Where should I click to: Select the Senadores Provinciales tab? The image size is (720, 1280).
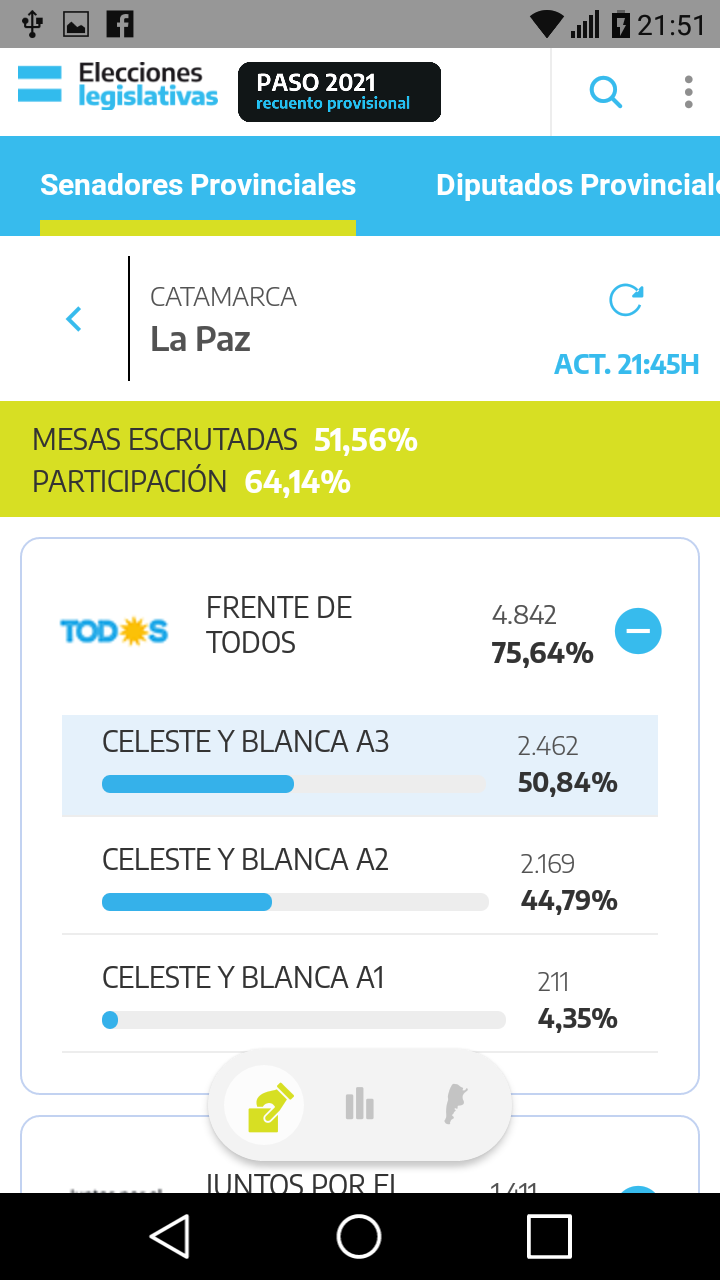(198, 186)
